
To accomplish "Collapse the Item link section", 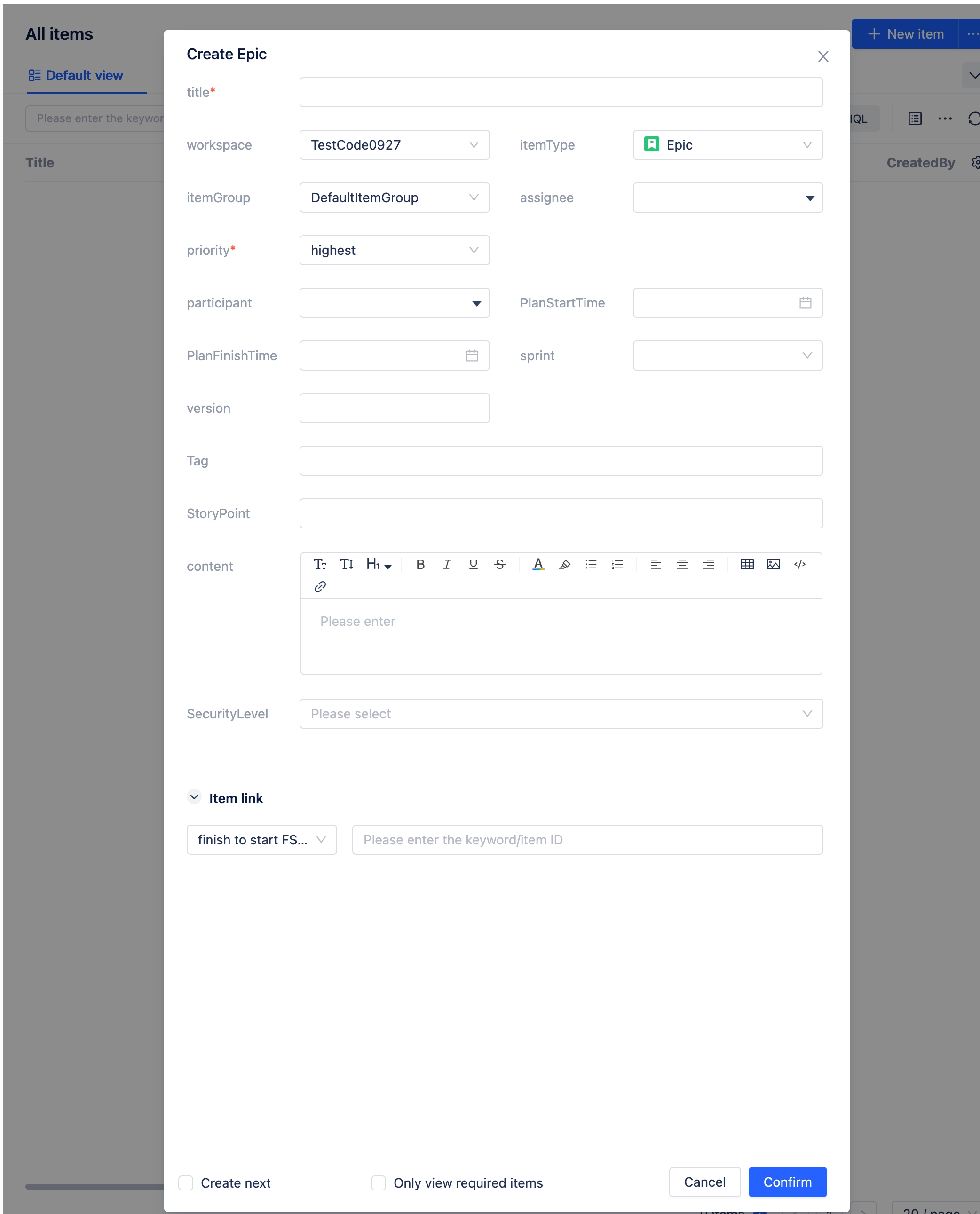I will click(194, 797).
